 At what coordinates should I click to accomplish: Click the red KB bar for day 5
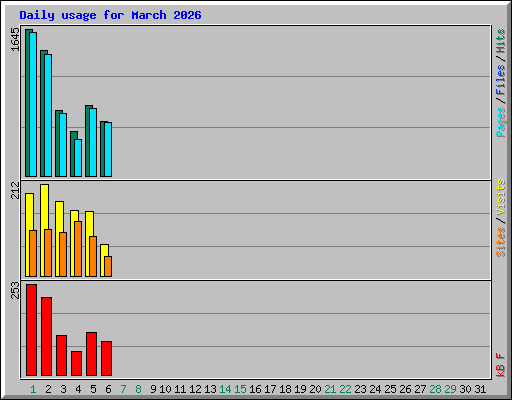[91, 354]
